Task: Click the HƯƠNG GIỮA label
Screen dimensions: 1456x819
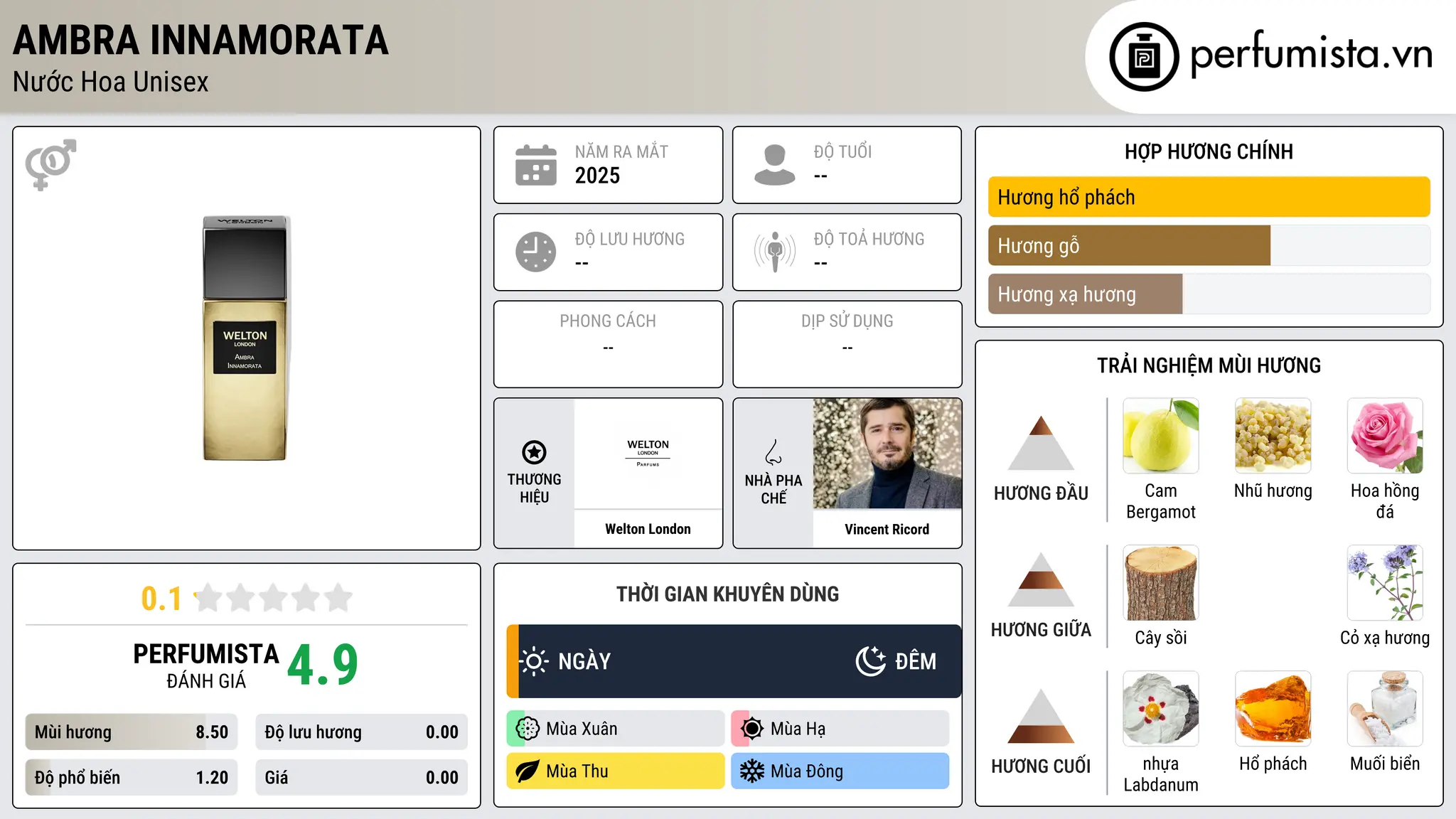Action: click(x=1041, y=630)
